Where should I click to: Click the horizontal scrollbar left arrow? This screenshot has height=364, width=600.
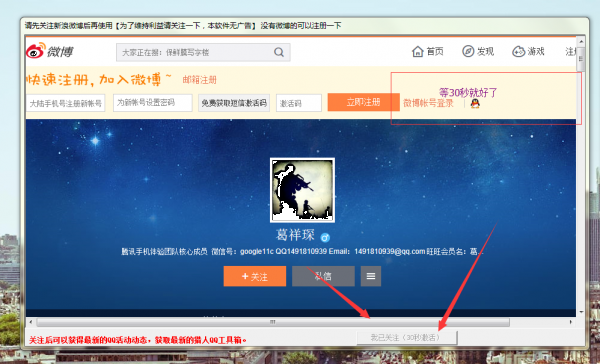(31, 322)
